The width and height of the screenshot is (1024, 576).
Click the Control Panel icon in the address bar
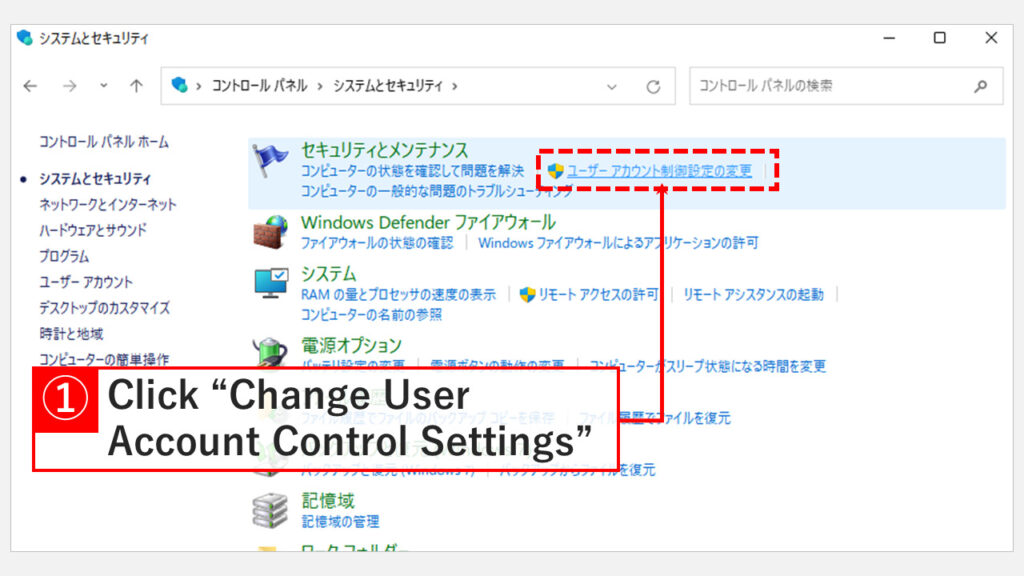tap(179, 85)
